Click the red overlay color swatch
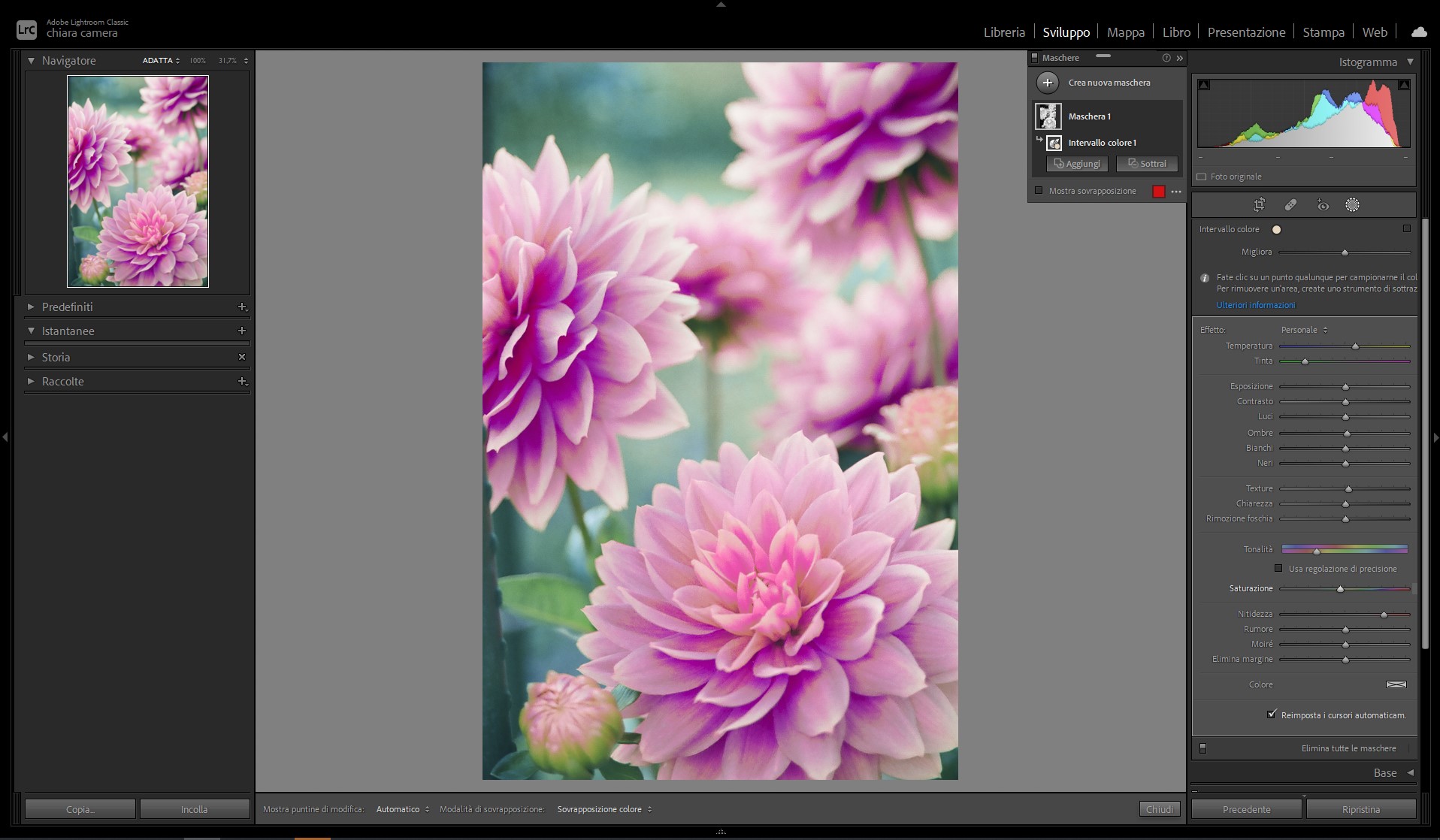 pos(1159,192)
